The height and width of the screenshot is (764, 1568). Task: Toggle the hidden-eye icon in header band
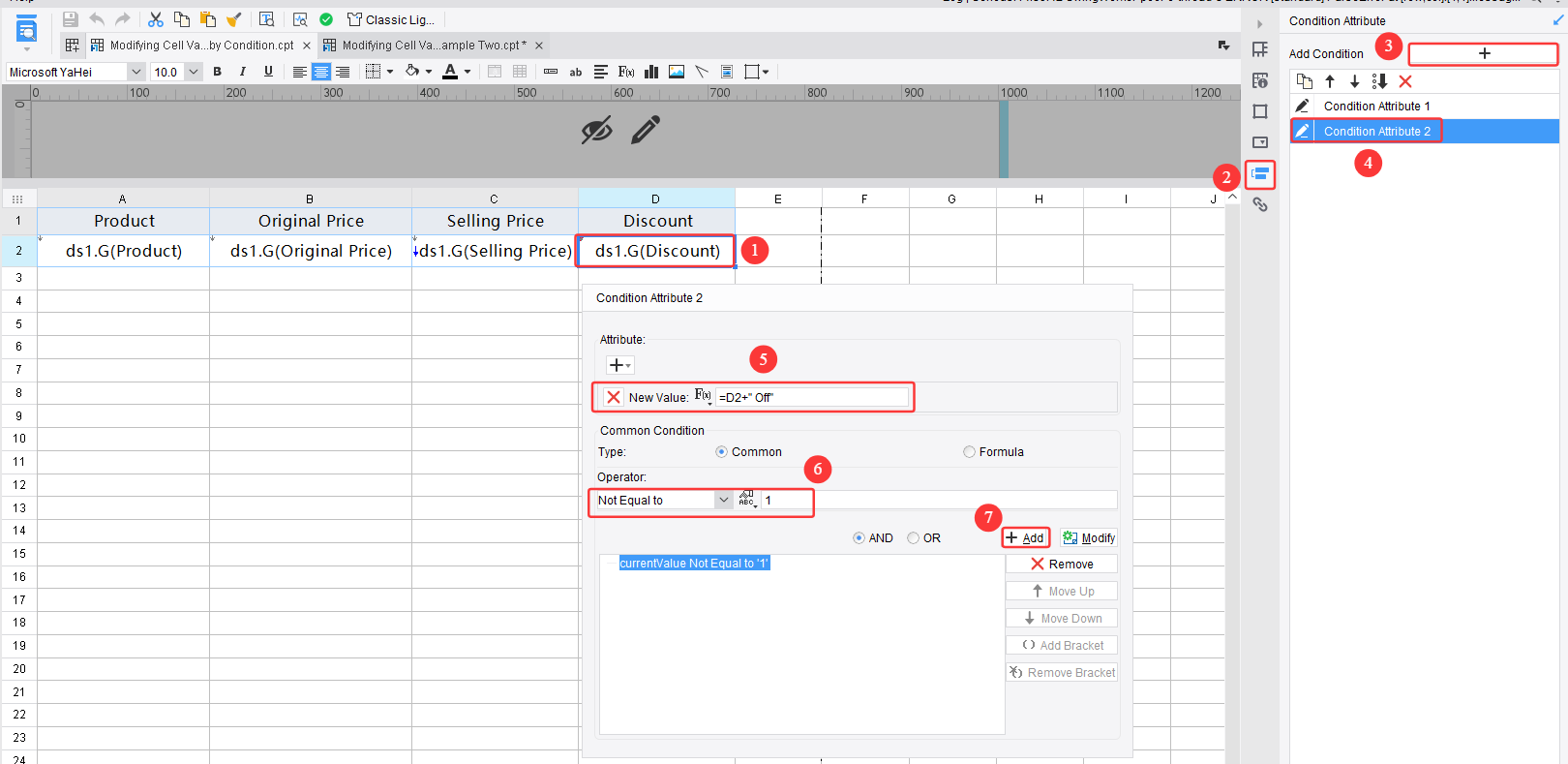click(x=596, y=130)
